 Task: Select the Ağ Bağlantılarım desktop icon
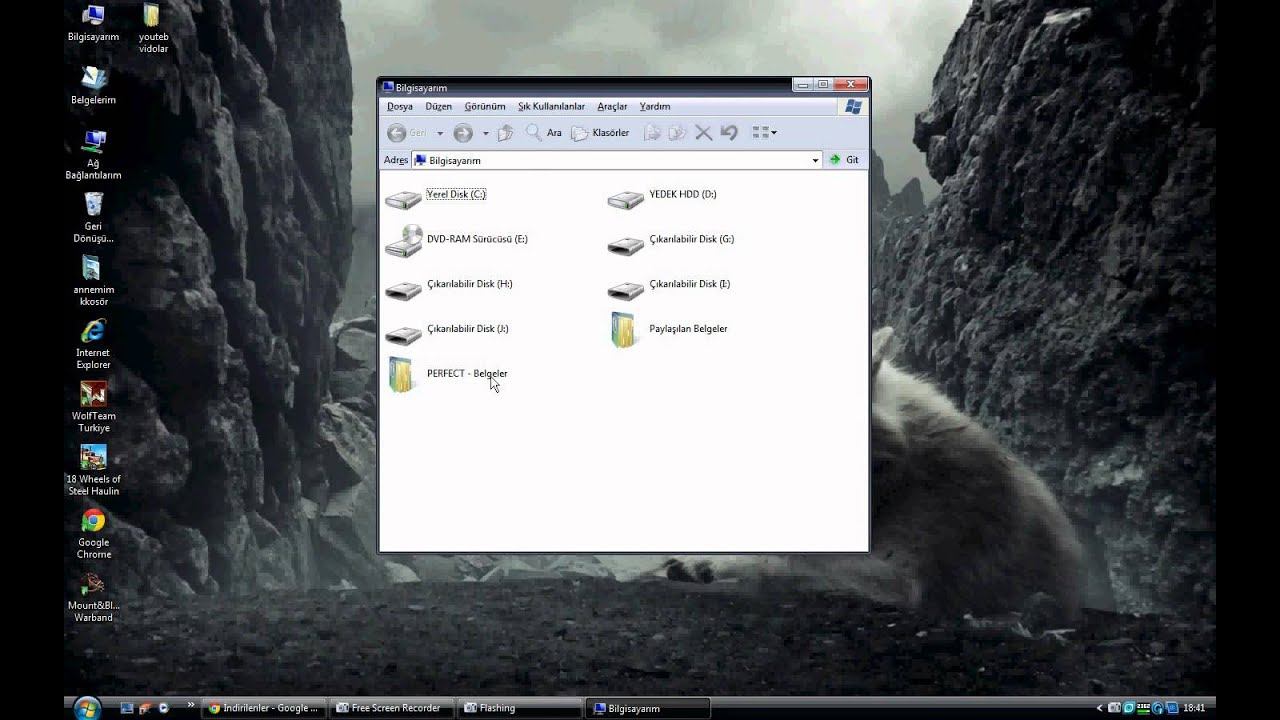coord(93,155)
